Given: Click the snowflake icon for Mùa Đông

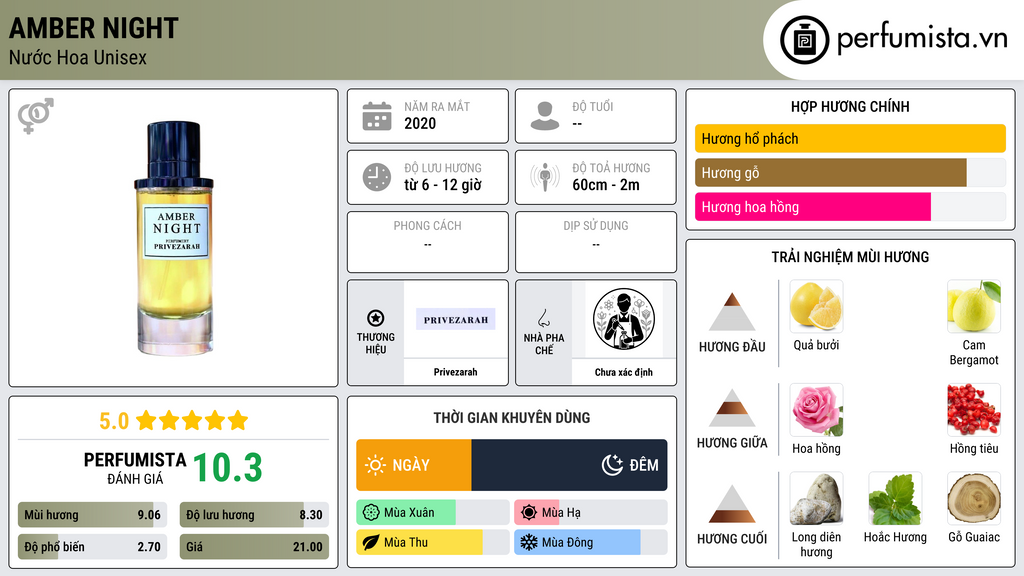Looking at the screenshot, I should coord(529,542).
